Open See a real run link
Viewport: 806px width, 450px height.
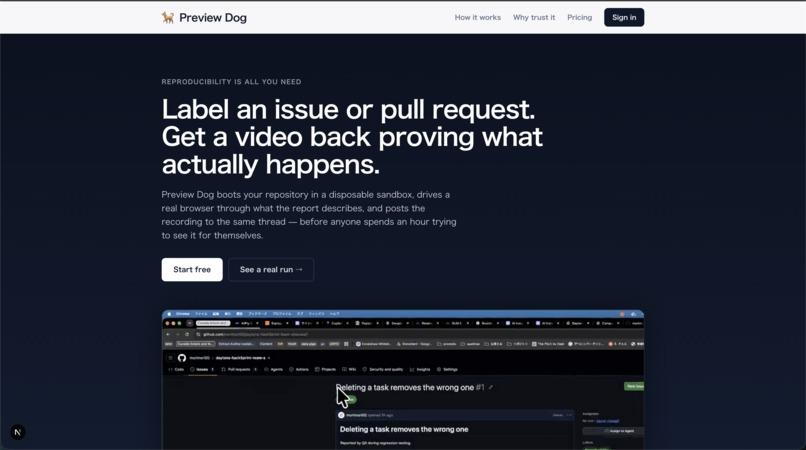271,269
